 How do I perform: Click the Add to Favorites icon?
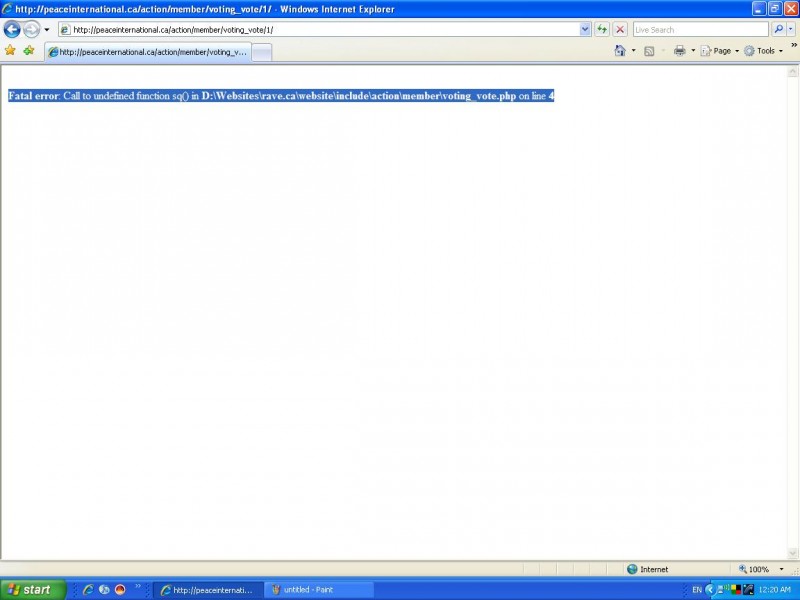click(x=29, y=50)
